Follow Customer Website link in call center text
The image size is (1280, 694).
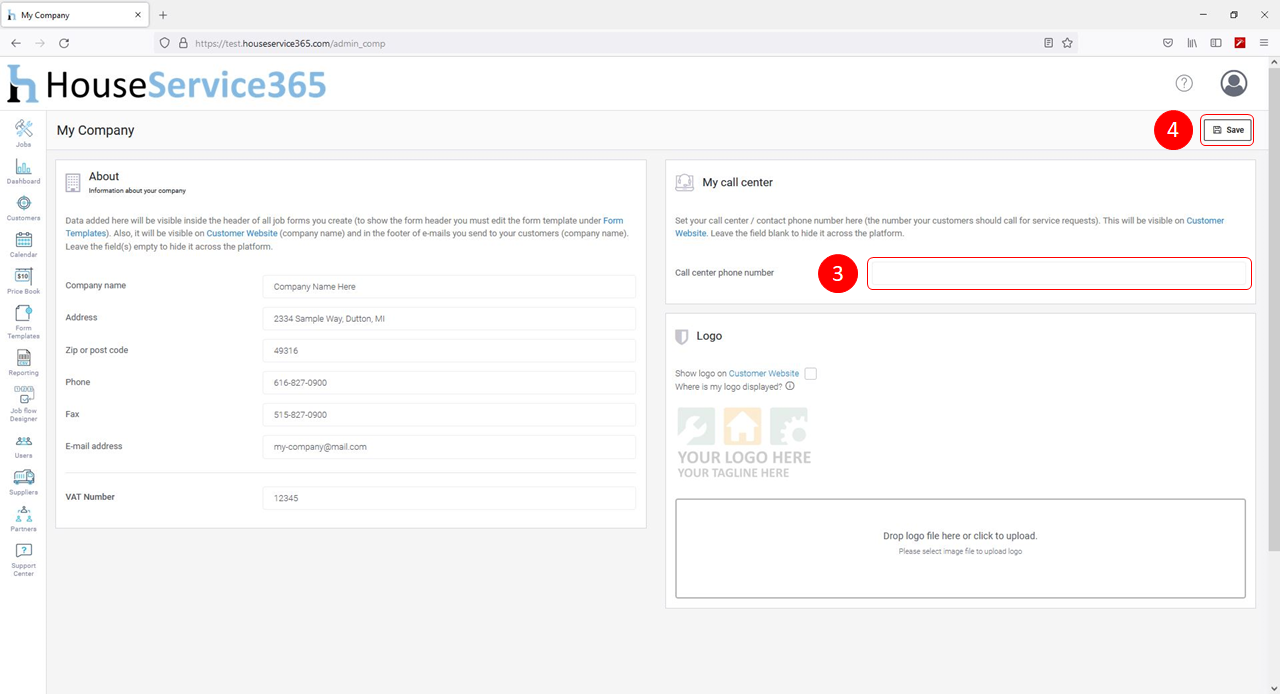pyautogui.click(x=950, y=227)
